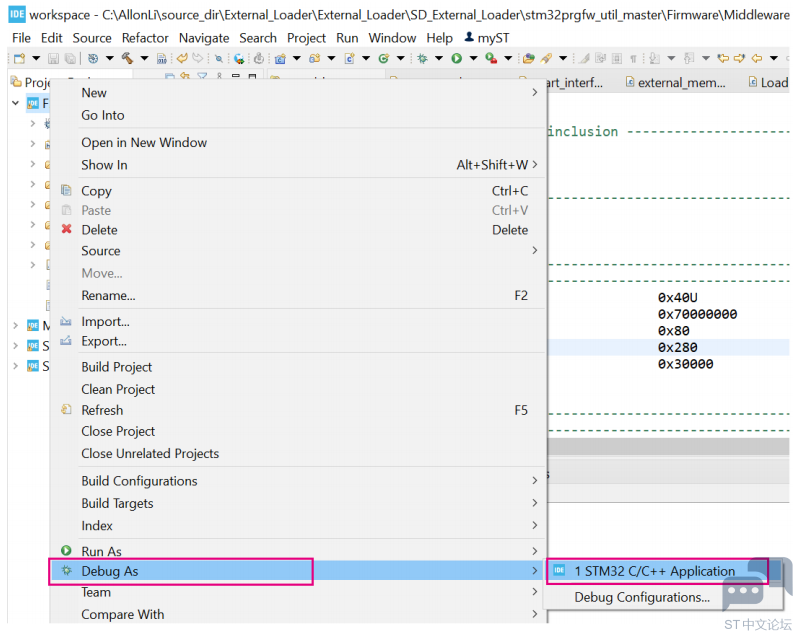The image size is (801, 640).
Task: Click the Last Edit Location arrow icon
Action: [723, 58]
